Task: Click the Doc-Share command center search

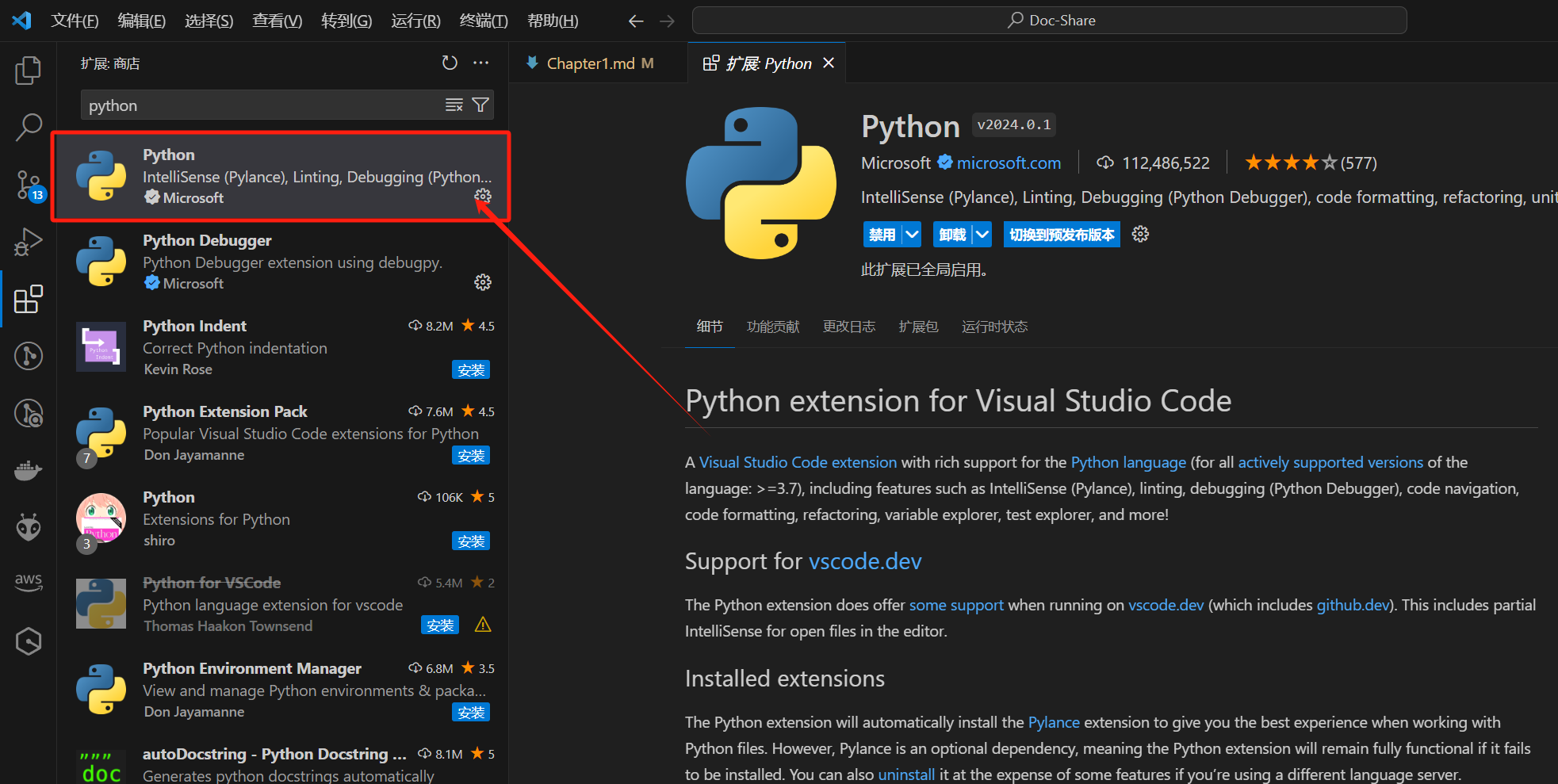Action: tap(1050, 21)
